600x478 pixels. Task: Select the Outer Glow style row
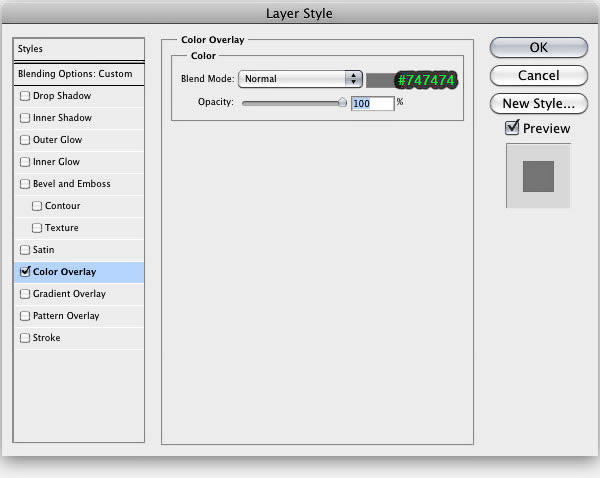click(x=79, y=140)
